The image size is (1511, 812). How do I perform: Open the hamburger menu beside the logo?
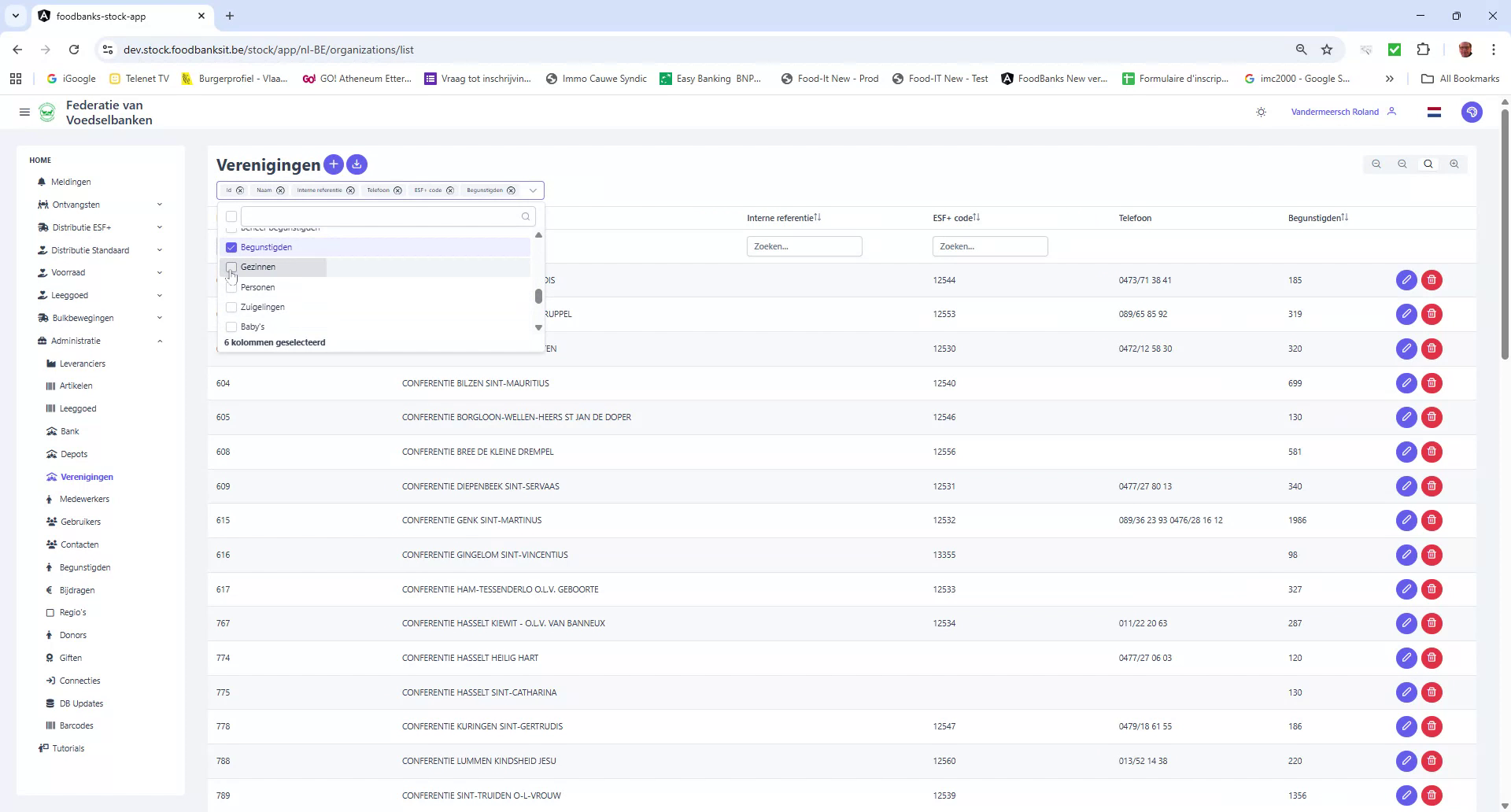point(24,112)
